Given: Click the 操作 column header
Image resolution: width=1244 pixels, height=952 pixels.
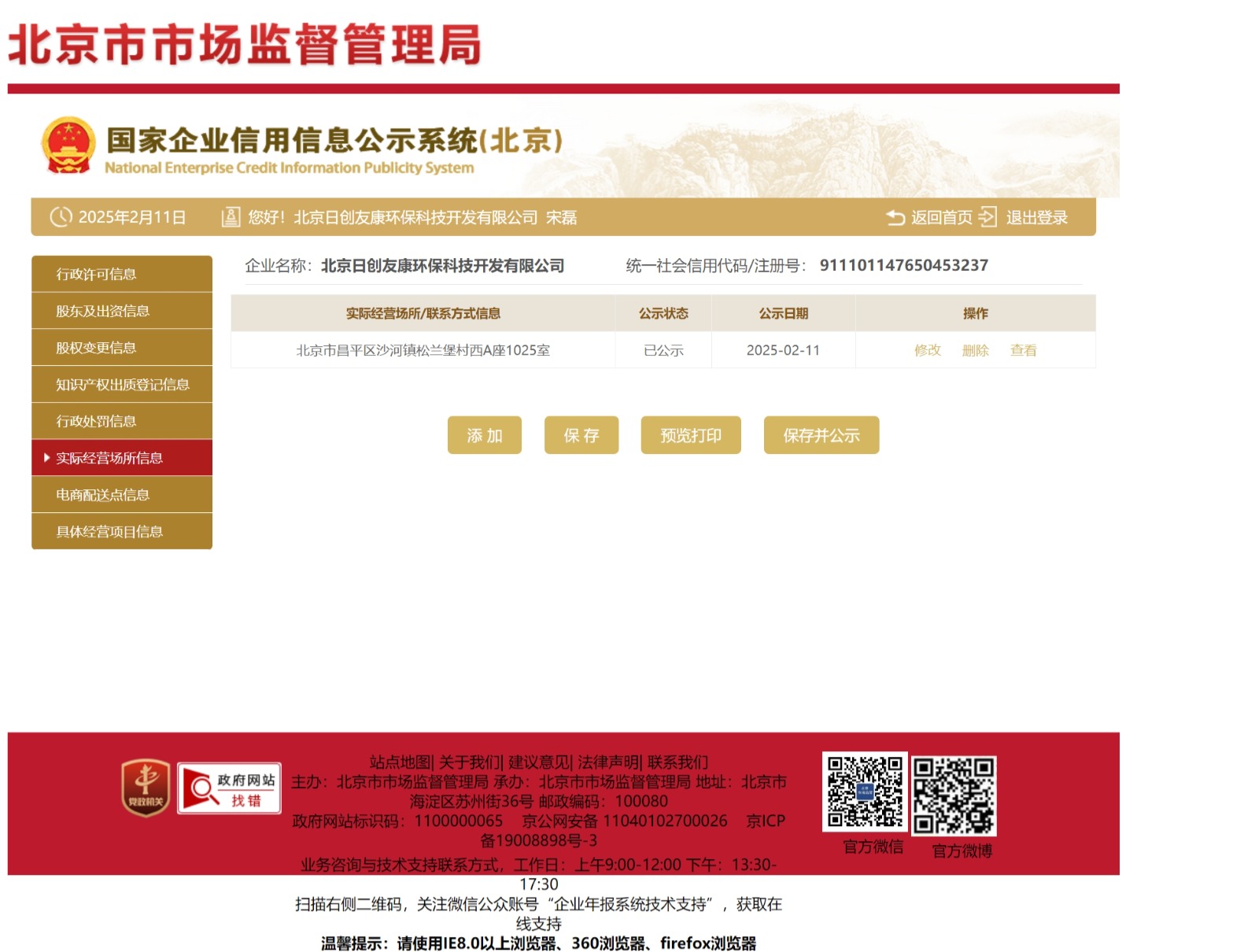Looking at the screenshot, I should click(976, 313).
